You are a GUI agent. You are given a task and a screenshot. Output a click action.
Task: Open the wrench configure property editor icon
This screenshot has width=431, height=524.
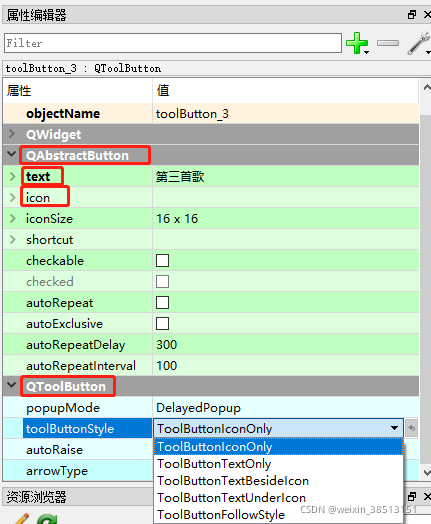click(418, 43)
